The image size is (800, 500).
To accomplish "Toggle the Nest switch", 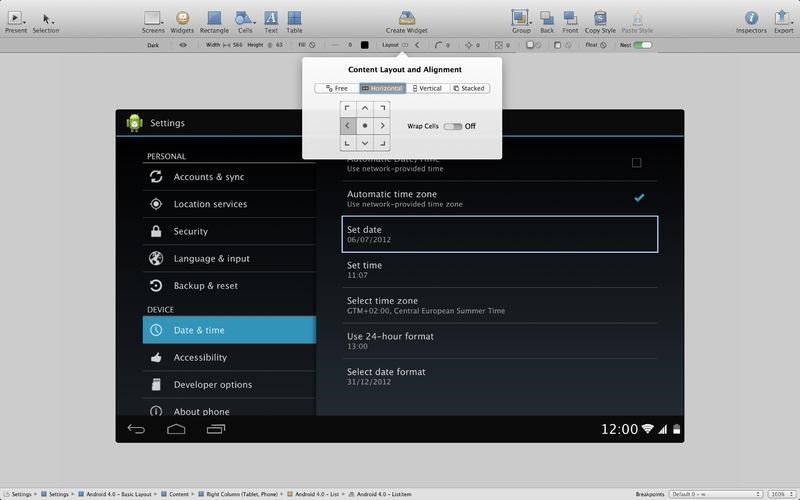I will (642, 45).
